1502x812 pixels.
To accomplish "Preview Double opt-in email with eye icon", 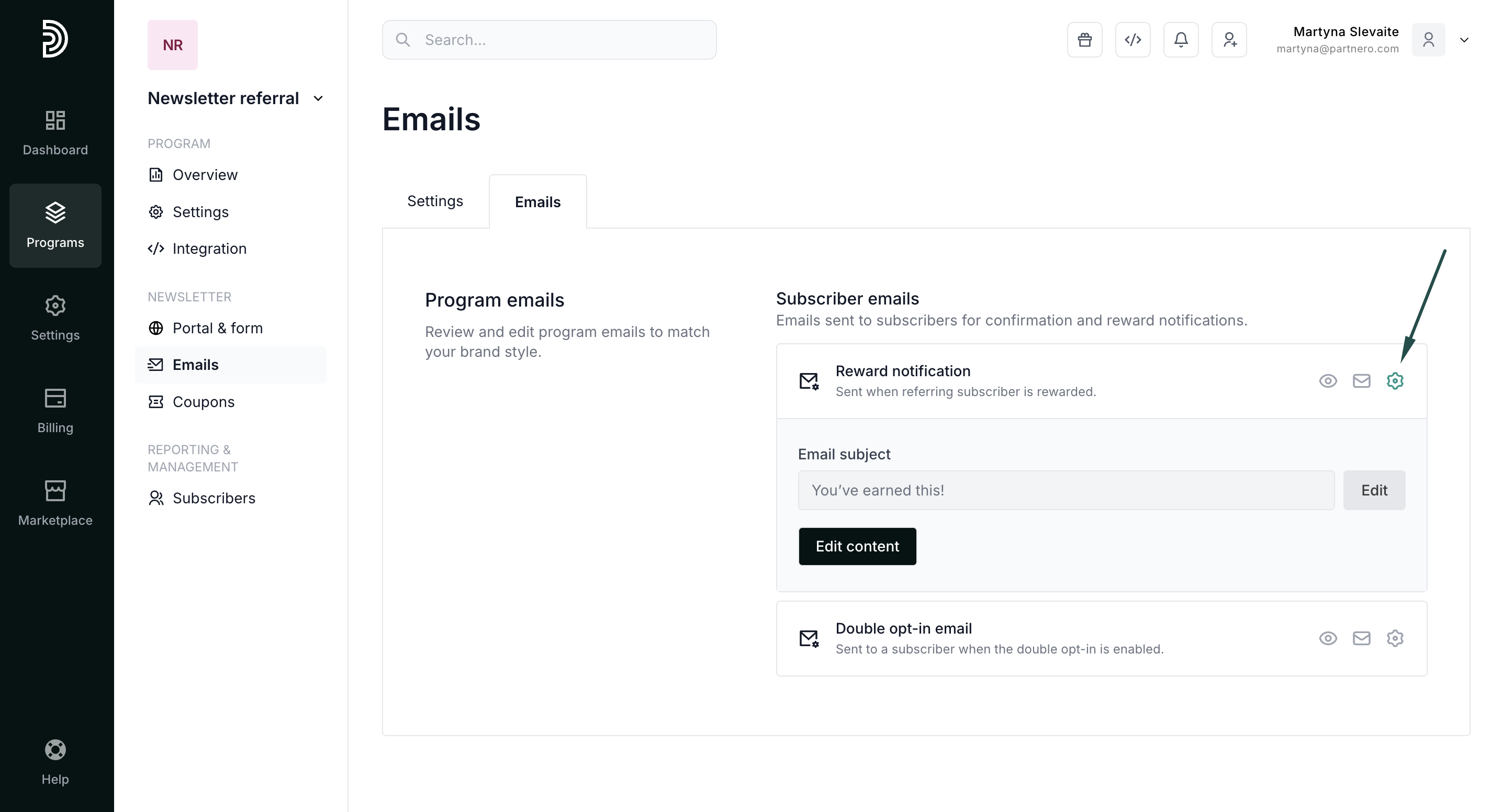I will [1328, 638].
